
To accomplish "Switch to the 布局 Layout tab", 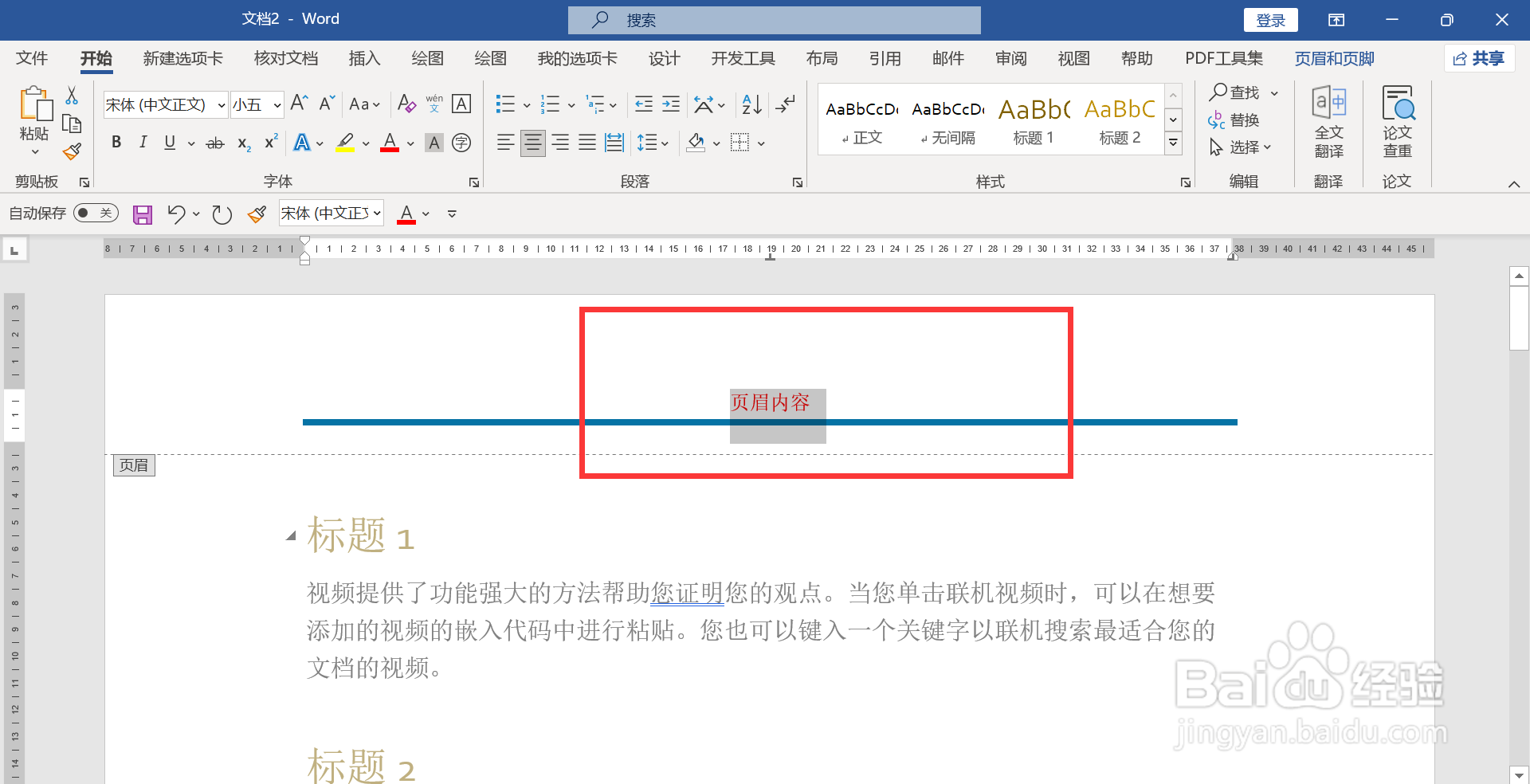I will 822,58.
